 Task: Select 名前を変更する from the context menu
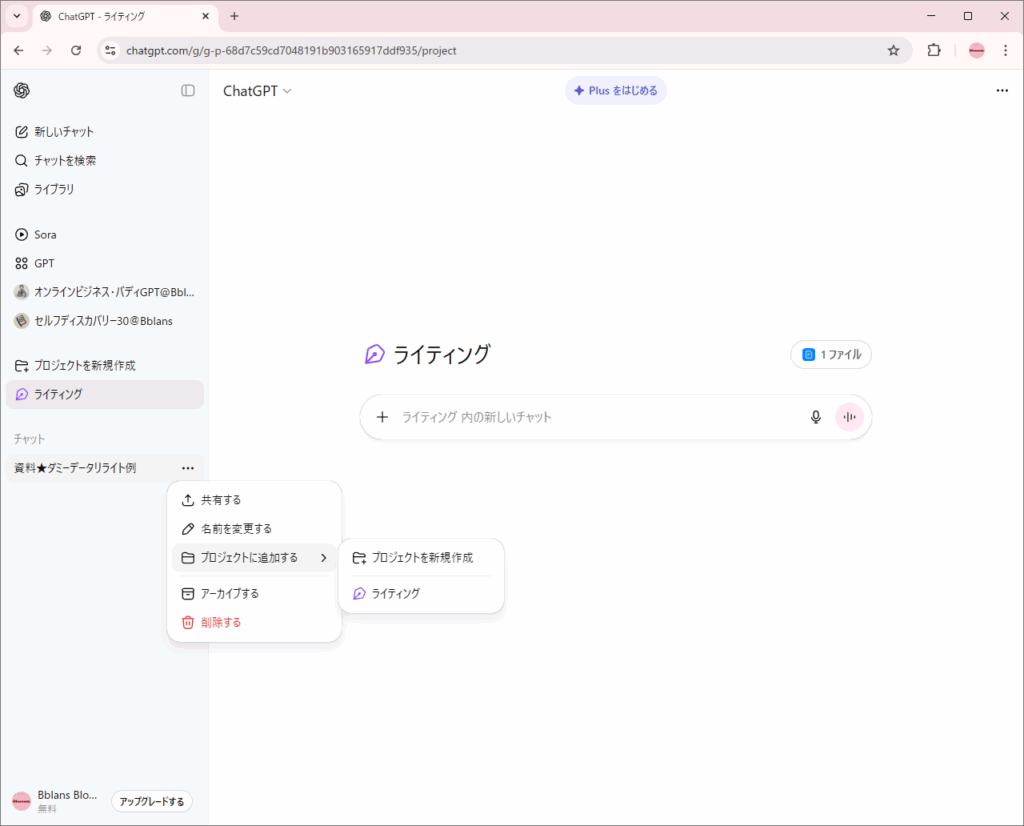(236, 528)
